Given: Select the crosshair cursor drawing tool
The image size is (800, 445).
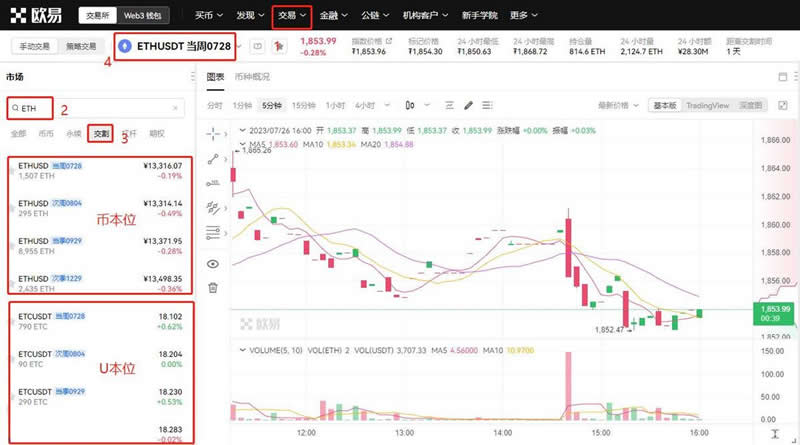Looking at the screenshot, I should tap(212, 133).
